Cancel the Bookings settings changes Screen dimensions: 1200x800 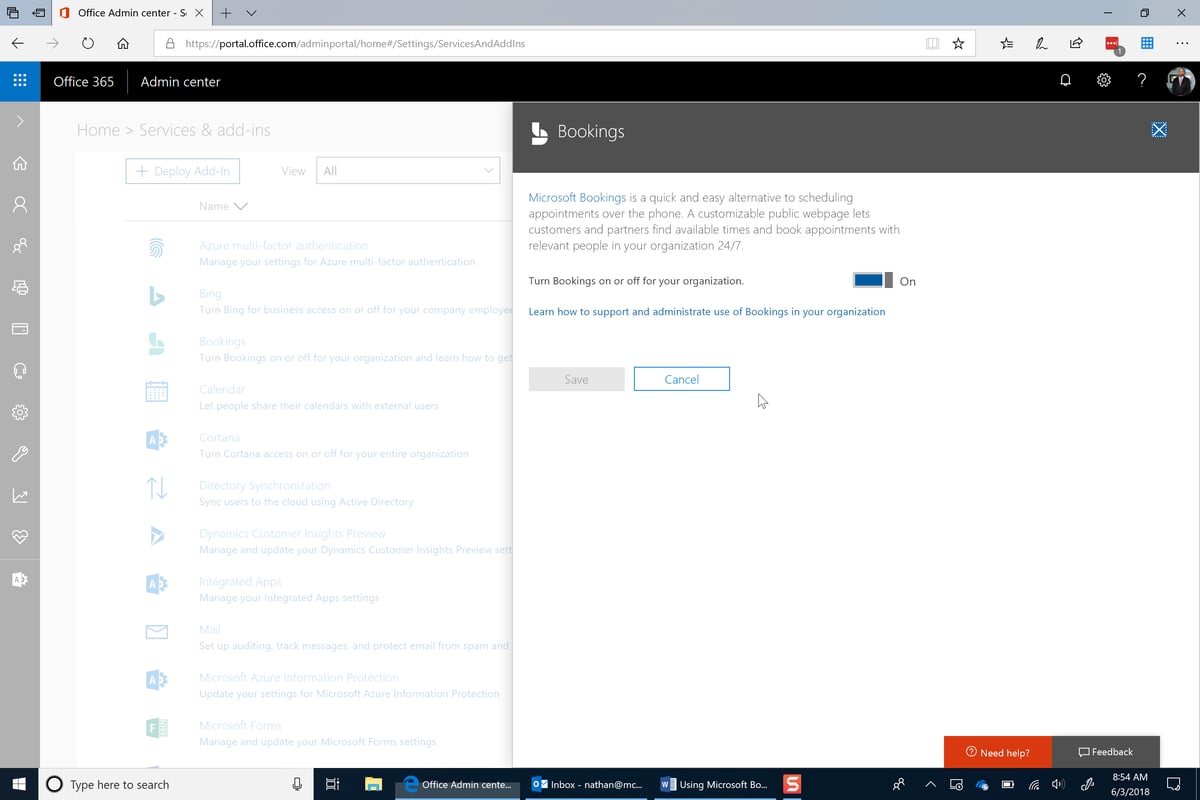681,378
